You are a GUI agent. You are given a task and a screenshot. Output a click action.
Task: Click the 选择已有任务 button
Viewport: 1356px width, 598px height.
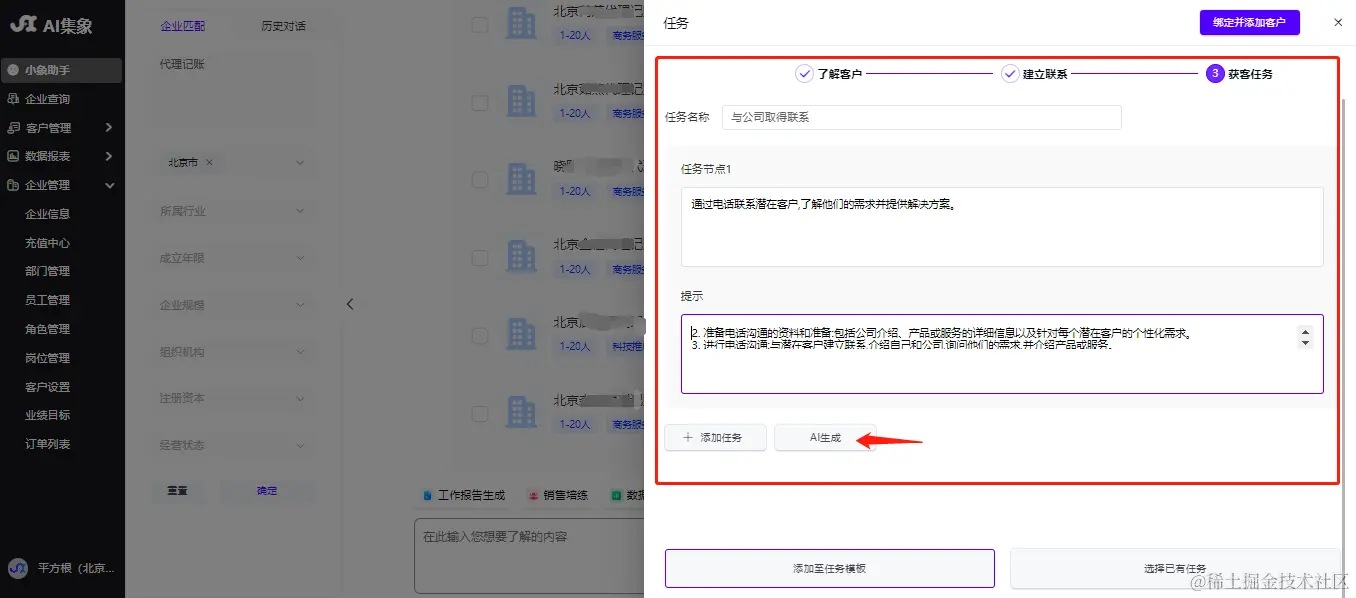1175,568
